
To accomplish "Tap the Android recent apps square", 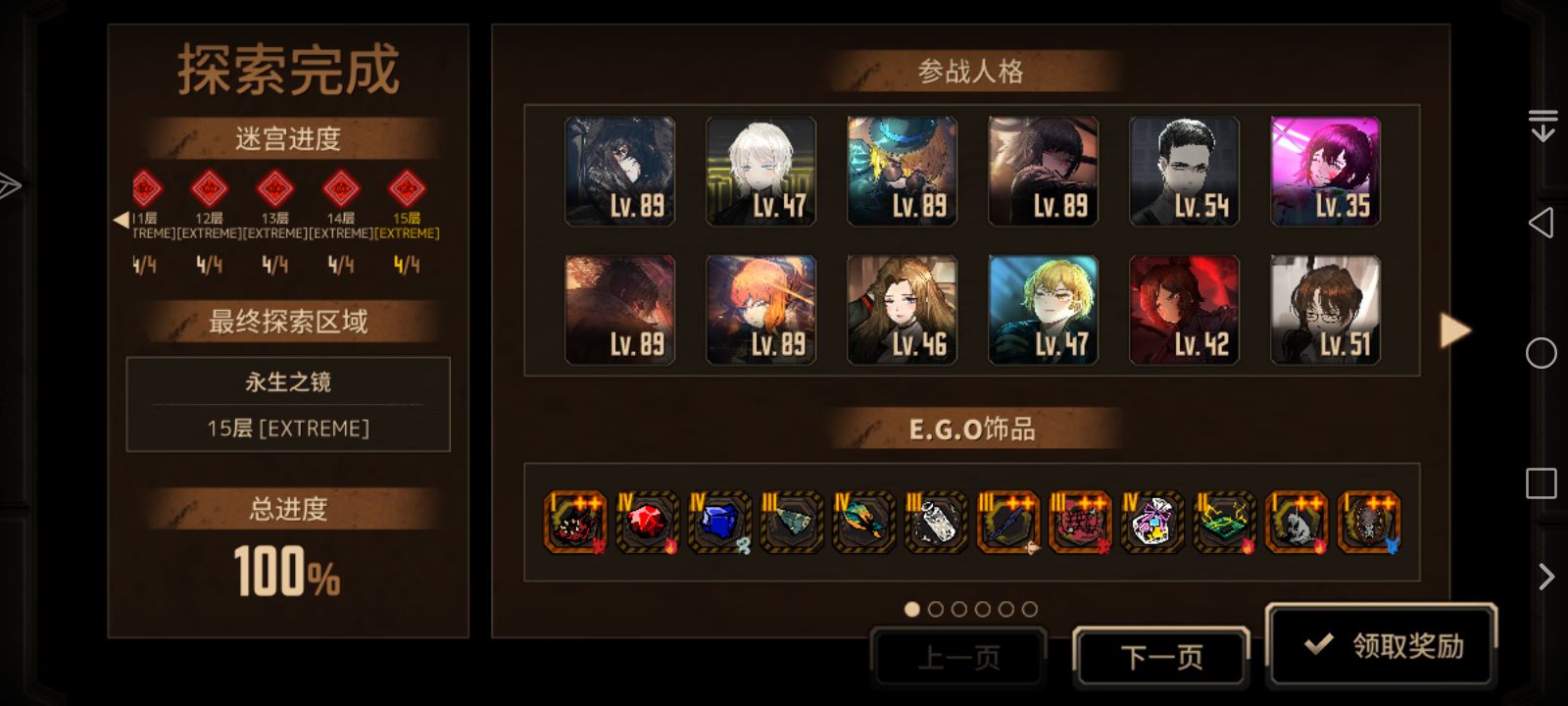I will pos(1542,483).
